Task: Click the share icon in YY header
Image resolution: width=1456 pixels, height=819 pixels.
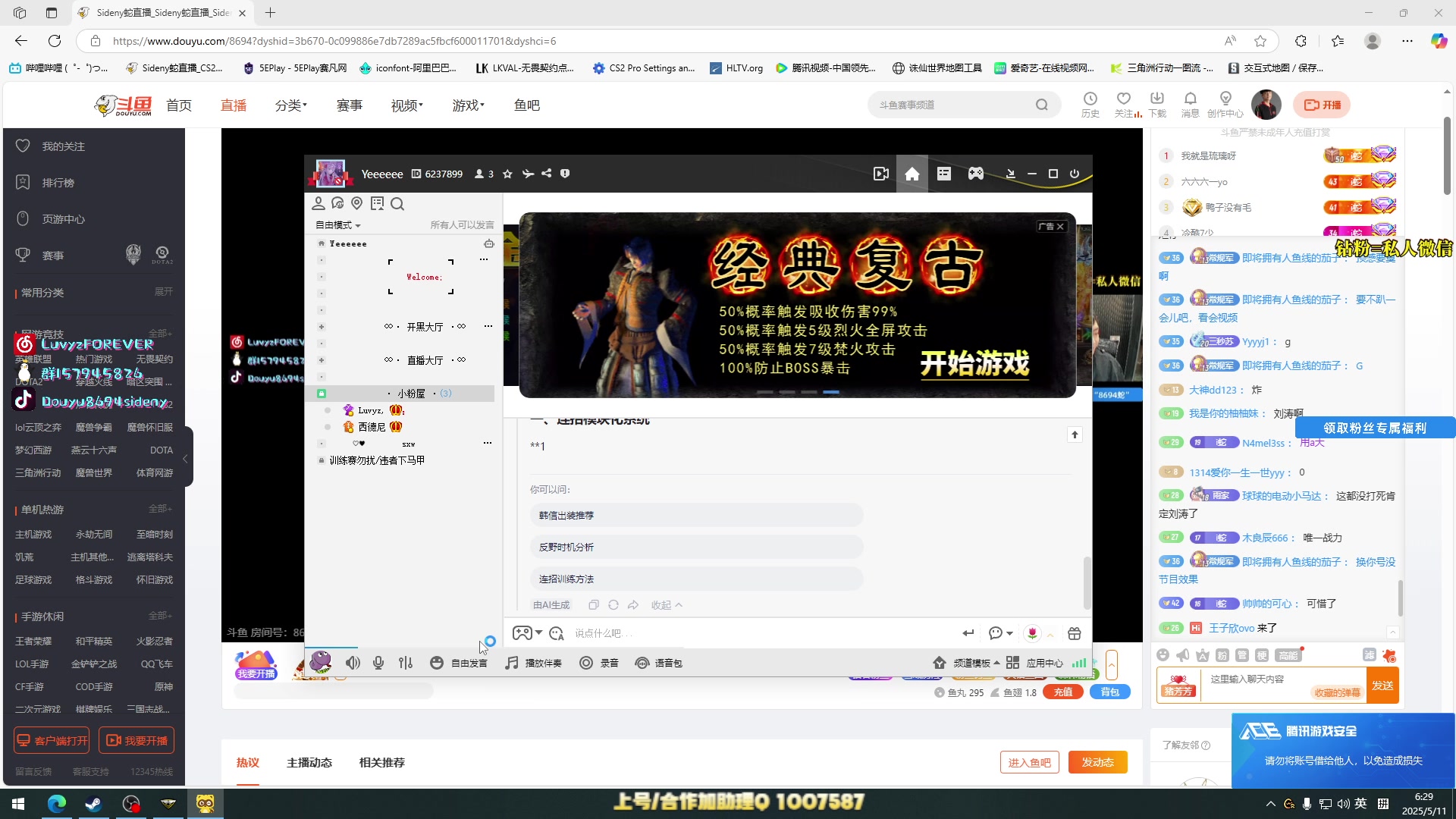Action: pyautogui.click(x=547, y=174)
